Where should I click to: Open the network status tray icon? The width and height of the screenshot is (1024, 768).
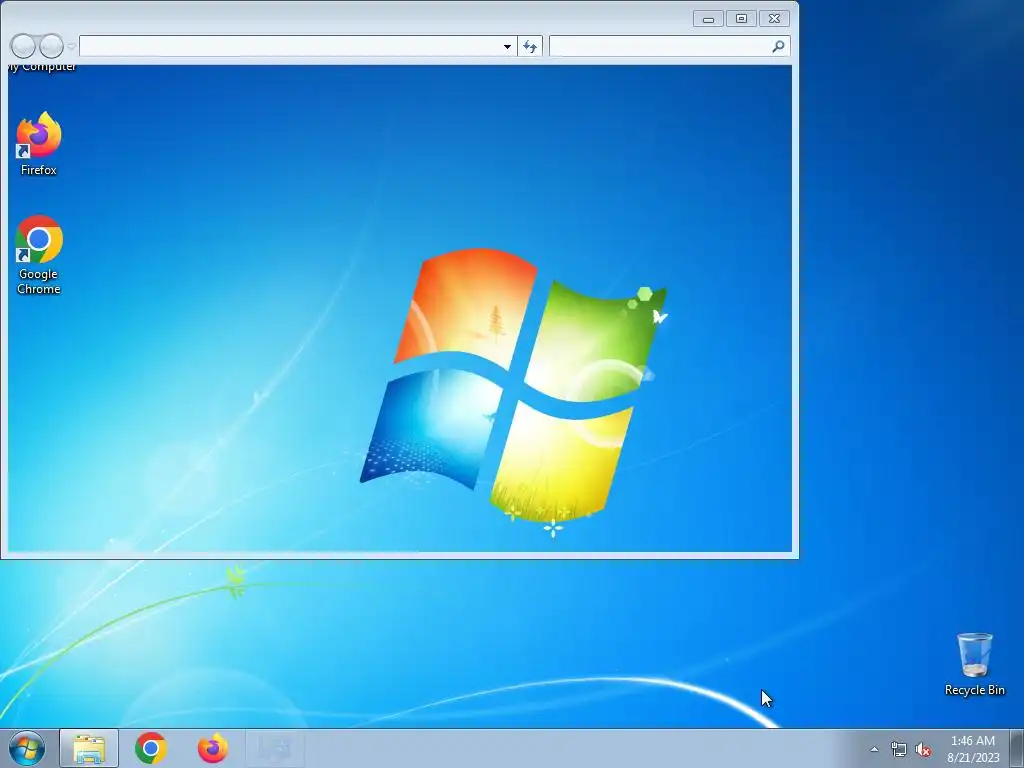899,749
